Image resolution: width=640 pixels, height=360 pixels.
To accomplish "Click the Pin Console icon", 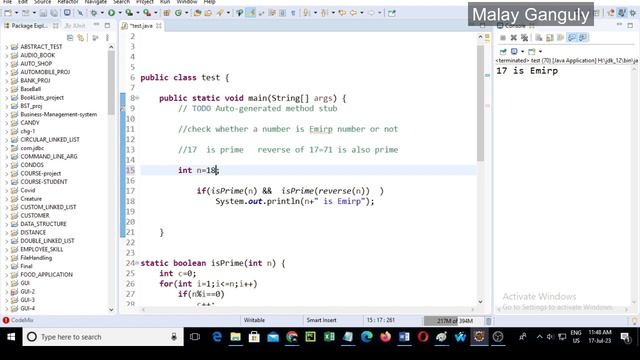I will [x=503, y=51].
